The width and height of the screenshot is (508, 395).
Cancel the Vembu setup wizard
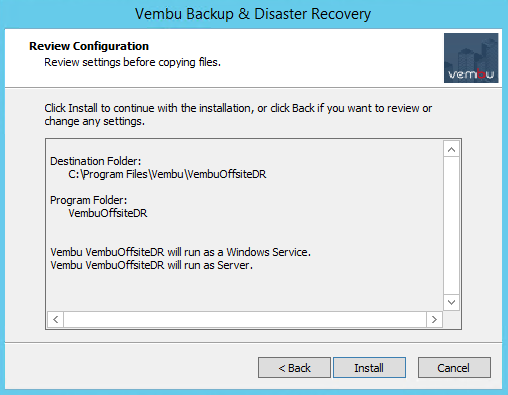454,368
